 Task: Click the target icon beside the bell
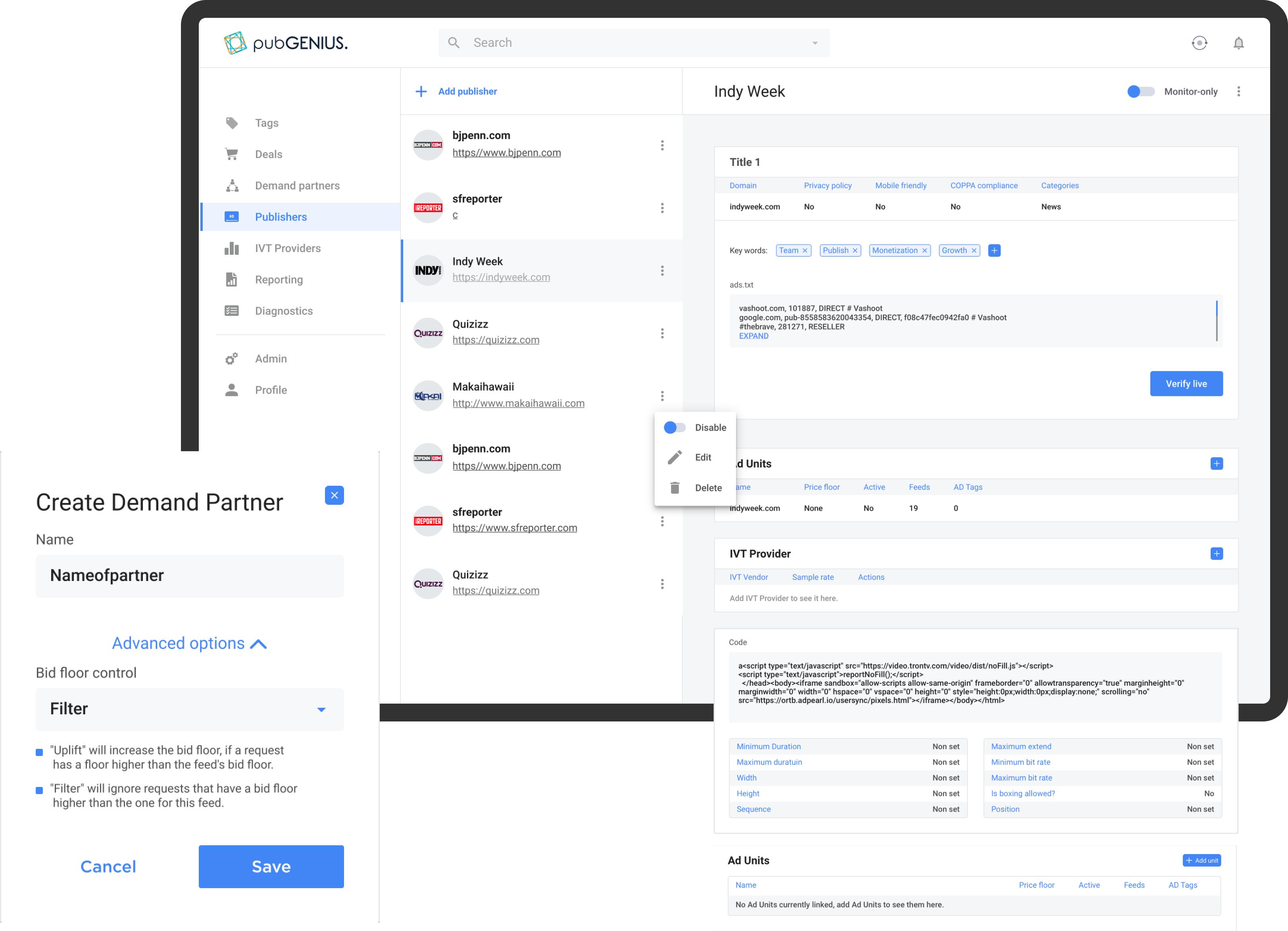pos(1200,42)
